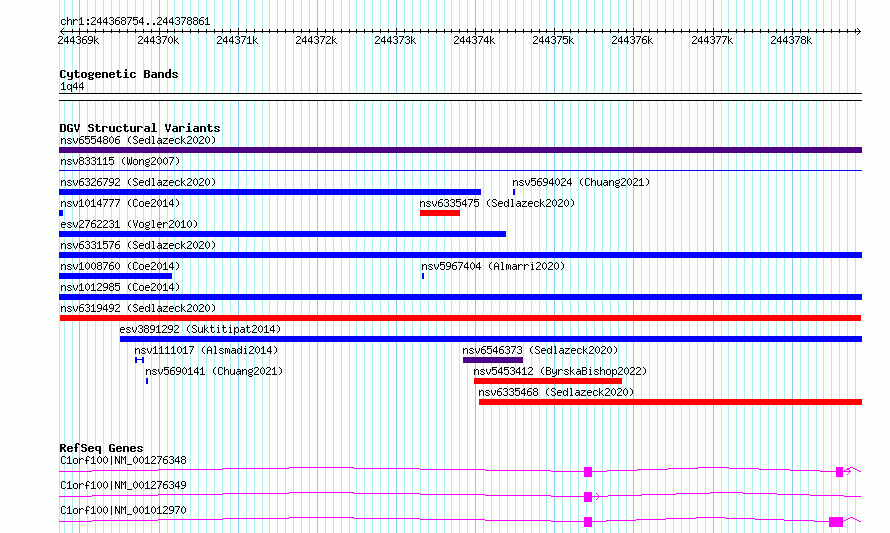Click the esv2762231 (Vogler2010) label

pos(129,224)
